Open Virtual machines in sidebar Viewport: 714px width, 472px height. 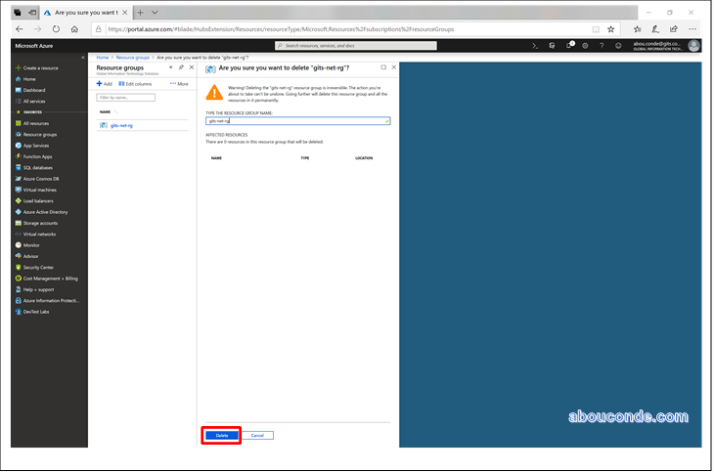[40, 189]
